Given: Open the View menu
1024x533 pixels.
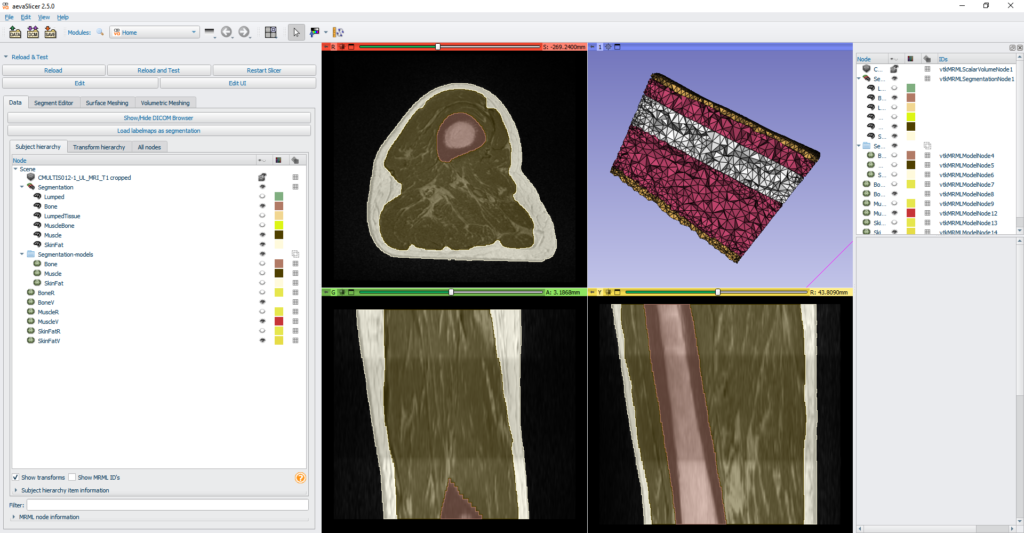Looking at the screenshot, I should 43,17.
